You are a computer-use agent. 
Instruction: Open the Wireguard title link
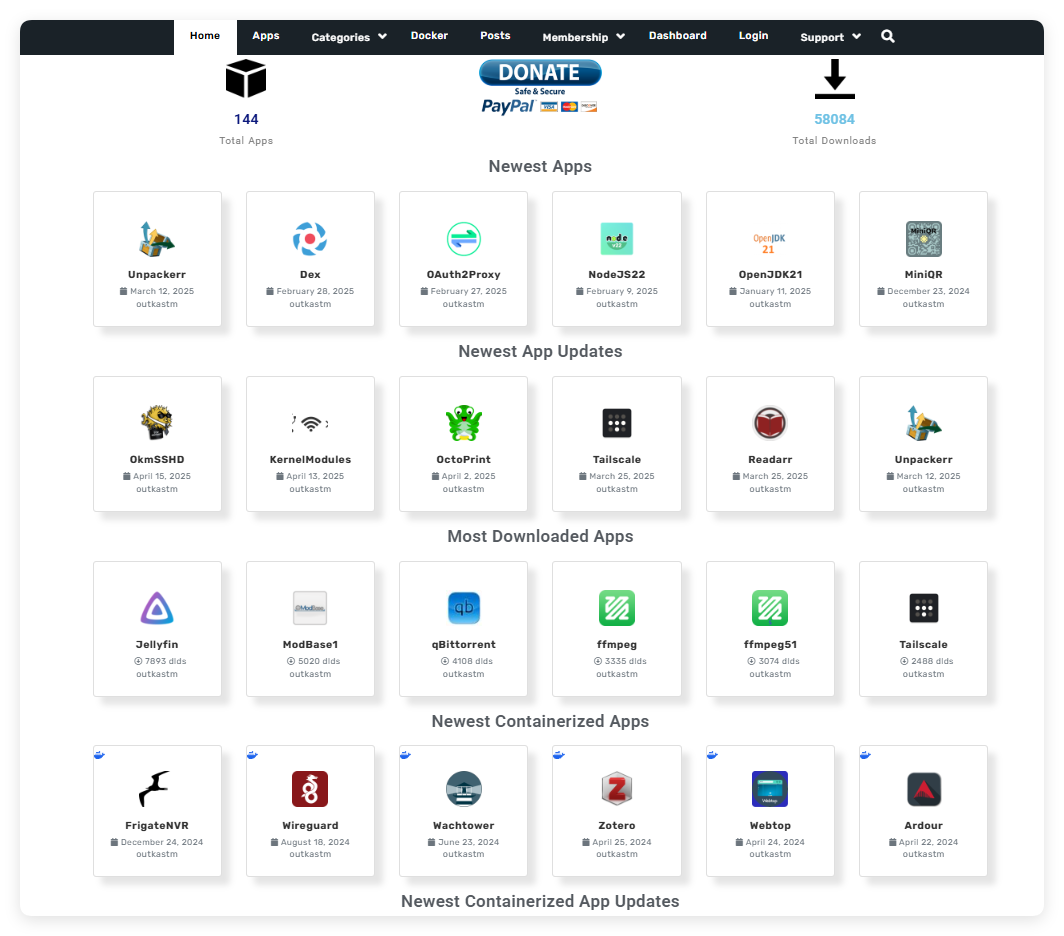click(x=310, y=825)
